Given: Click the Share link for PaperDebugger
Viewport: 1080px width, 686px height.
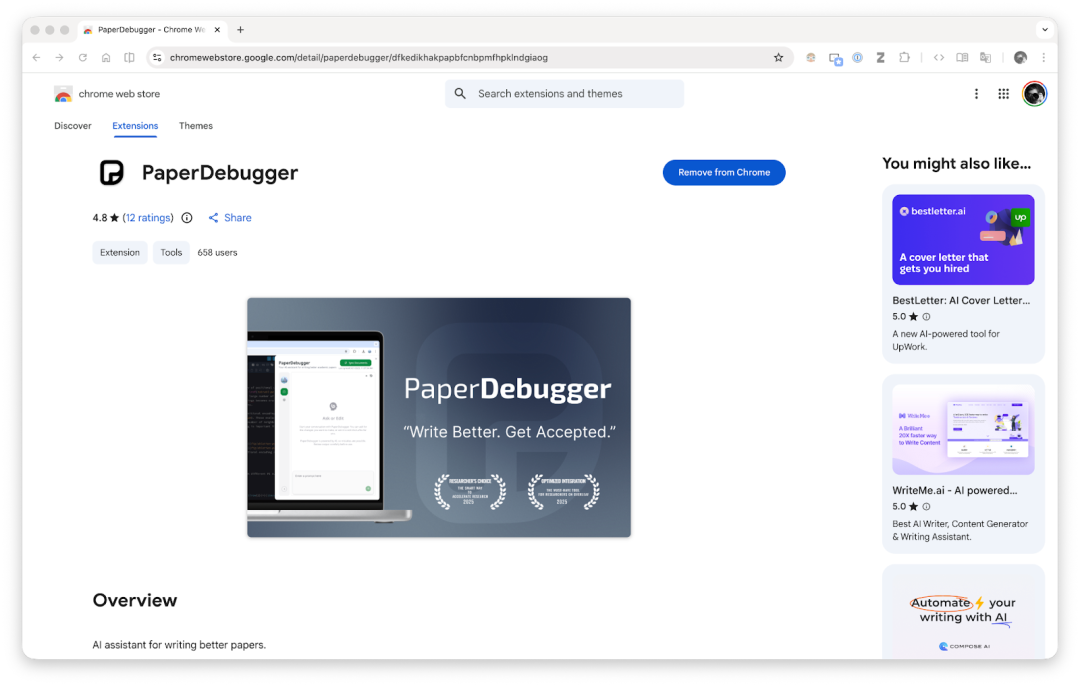Looking at the screenshot, I should 230,217.
